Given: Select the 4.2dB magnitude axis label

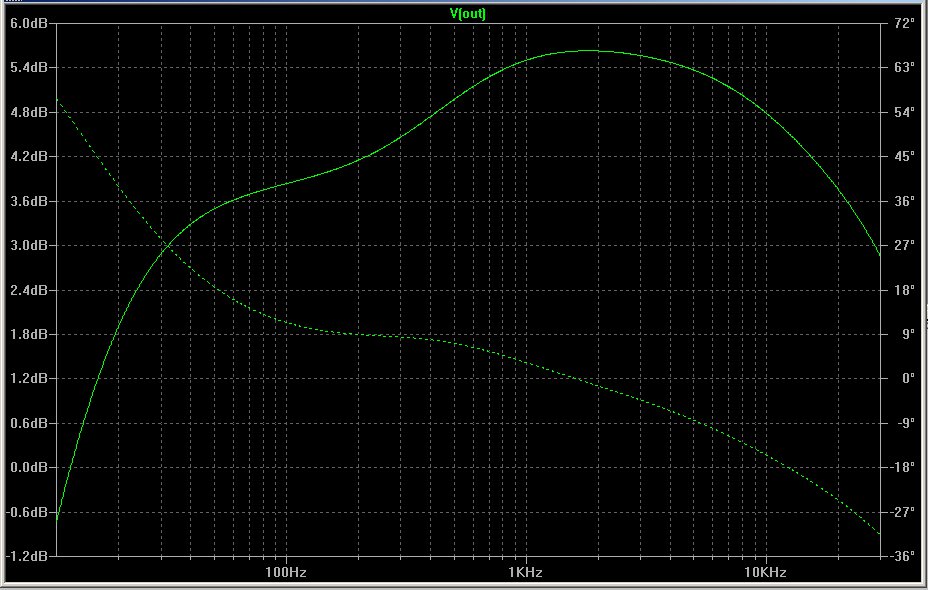Looking at the screenshot, I should [28, 156].
